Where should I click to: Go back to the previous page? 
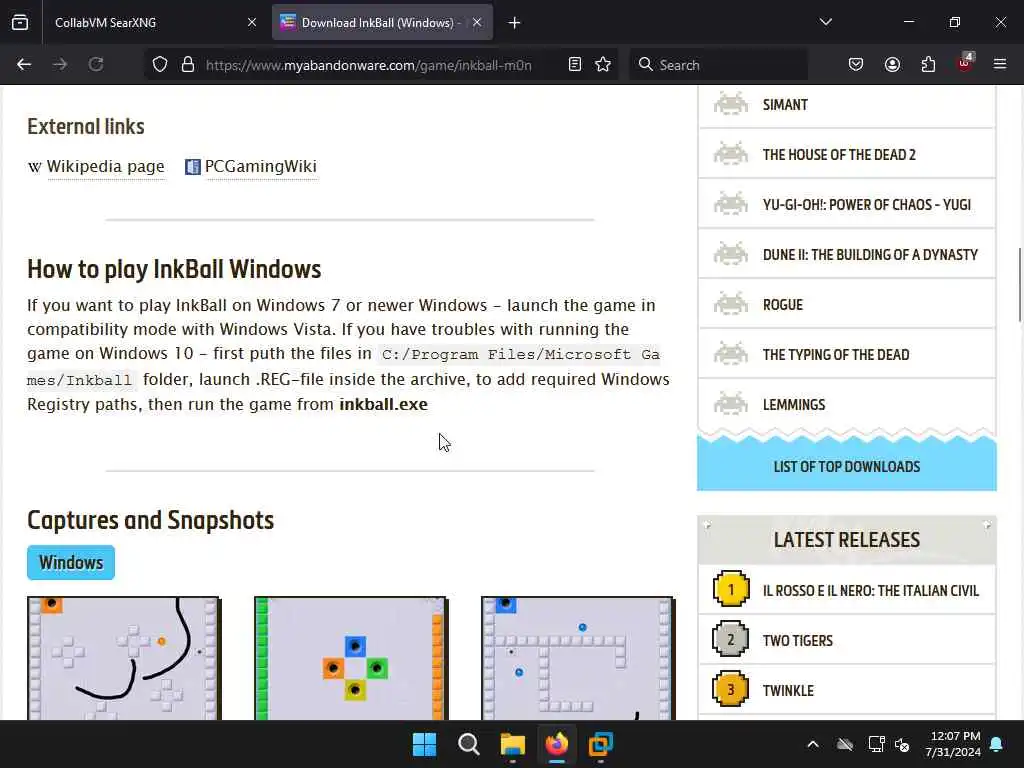point(24,64)
